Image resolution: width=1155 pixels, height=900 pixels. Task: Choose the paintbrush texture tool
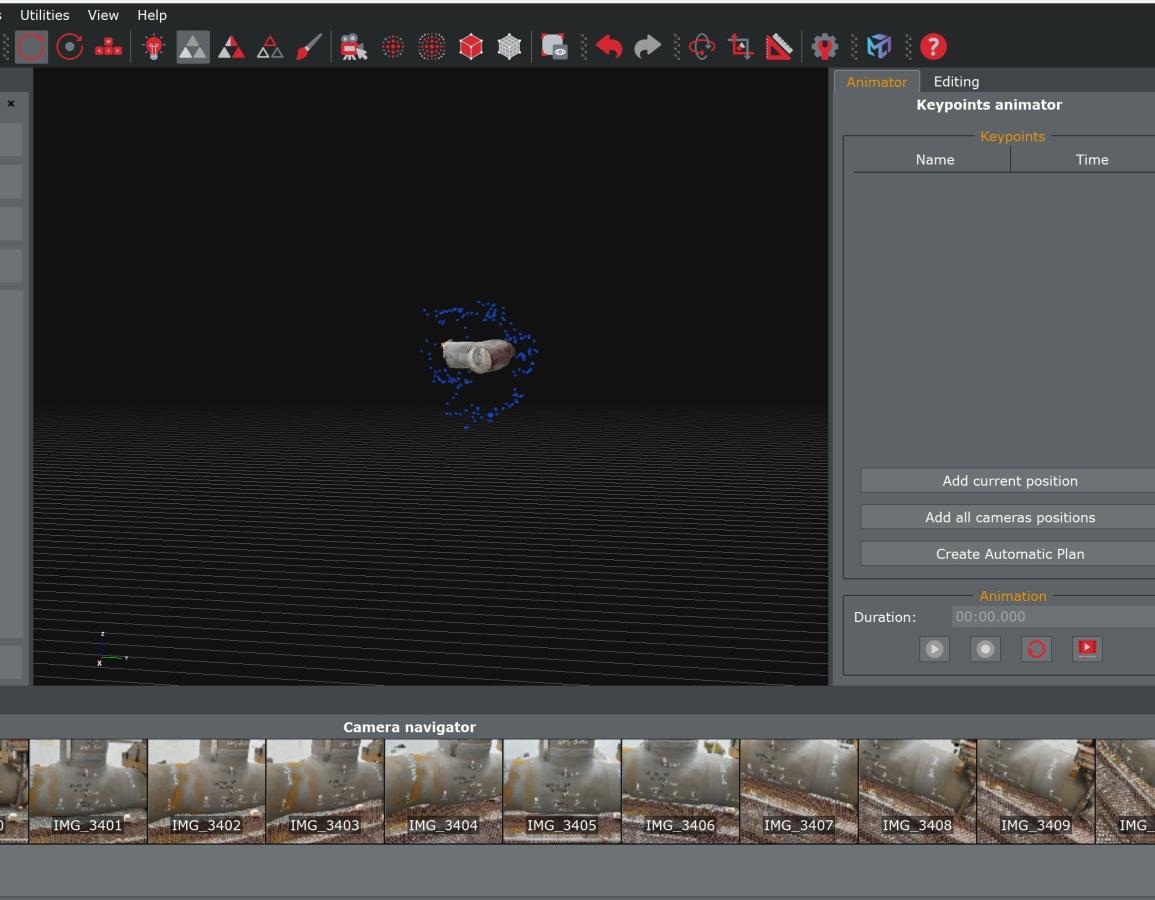point(309,47)
